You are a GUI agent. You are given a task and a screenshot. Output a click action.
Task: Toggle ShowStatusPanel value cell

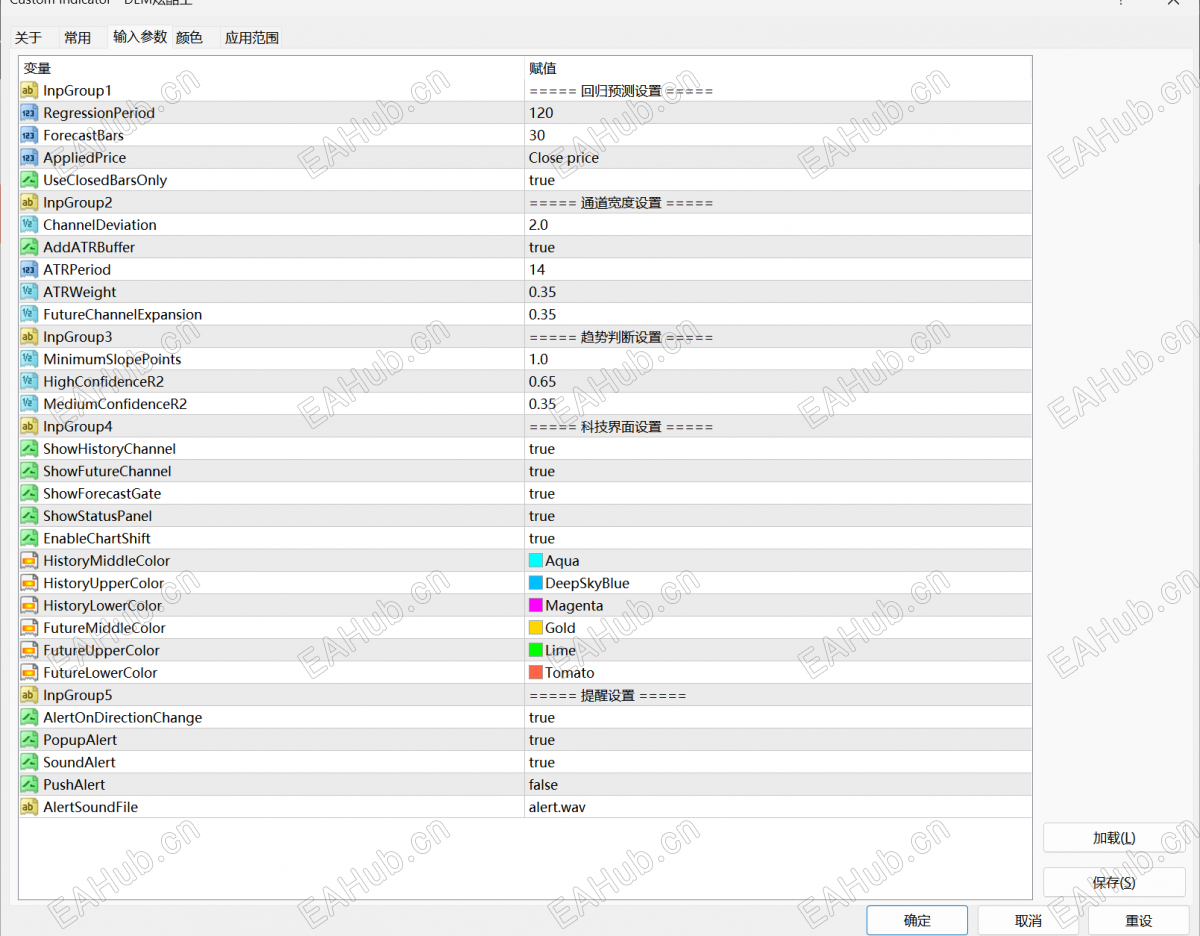coord(778,516)
